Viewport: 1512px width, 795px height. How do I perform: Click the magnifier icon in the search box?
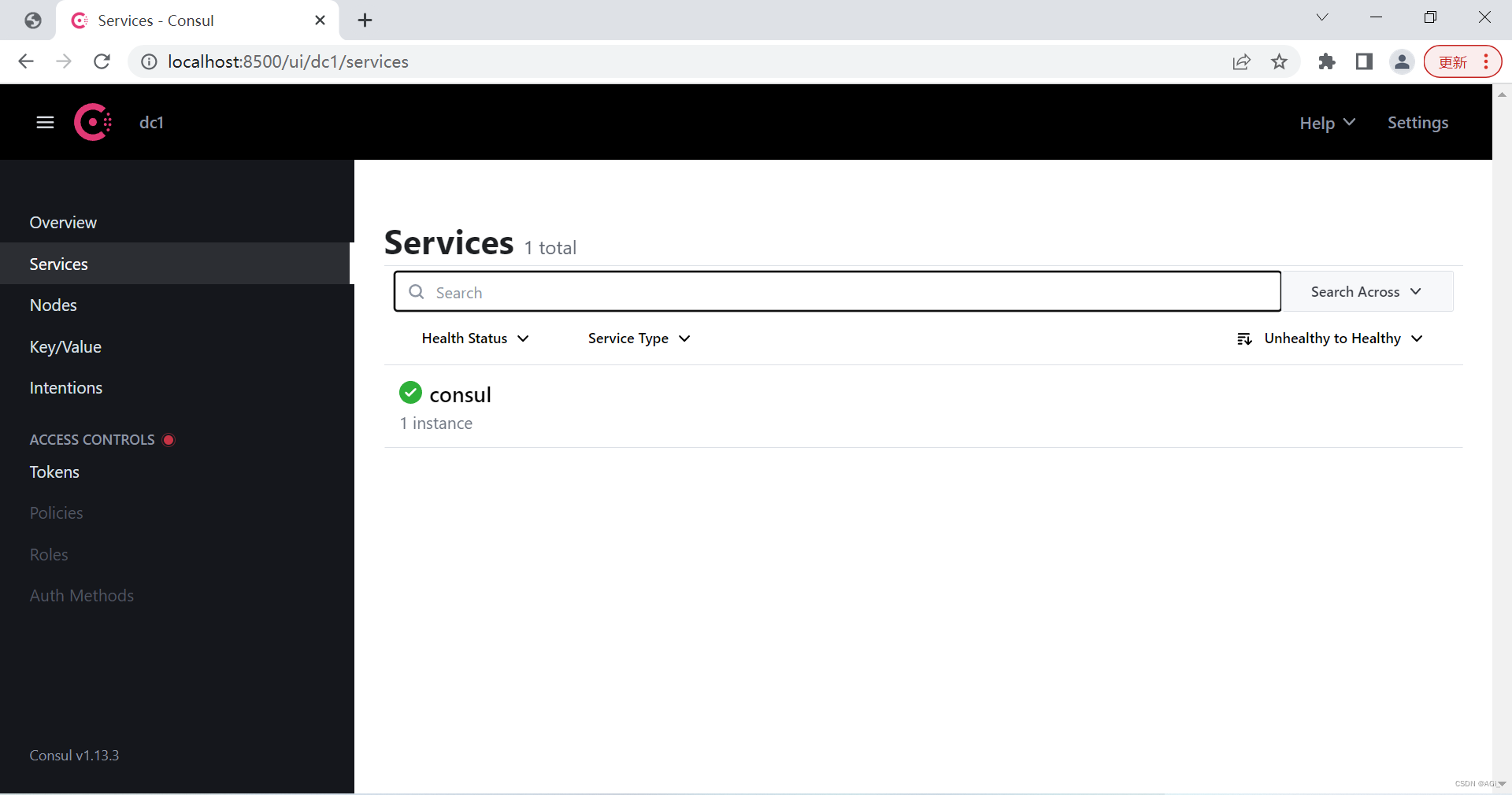416,291
